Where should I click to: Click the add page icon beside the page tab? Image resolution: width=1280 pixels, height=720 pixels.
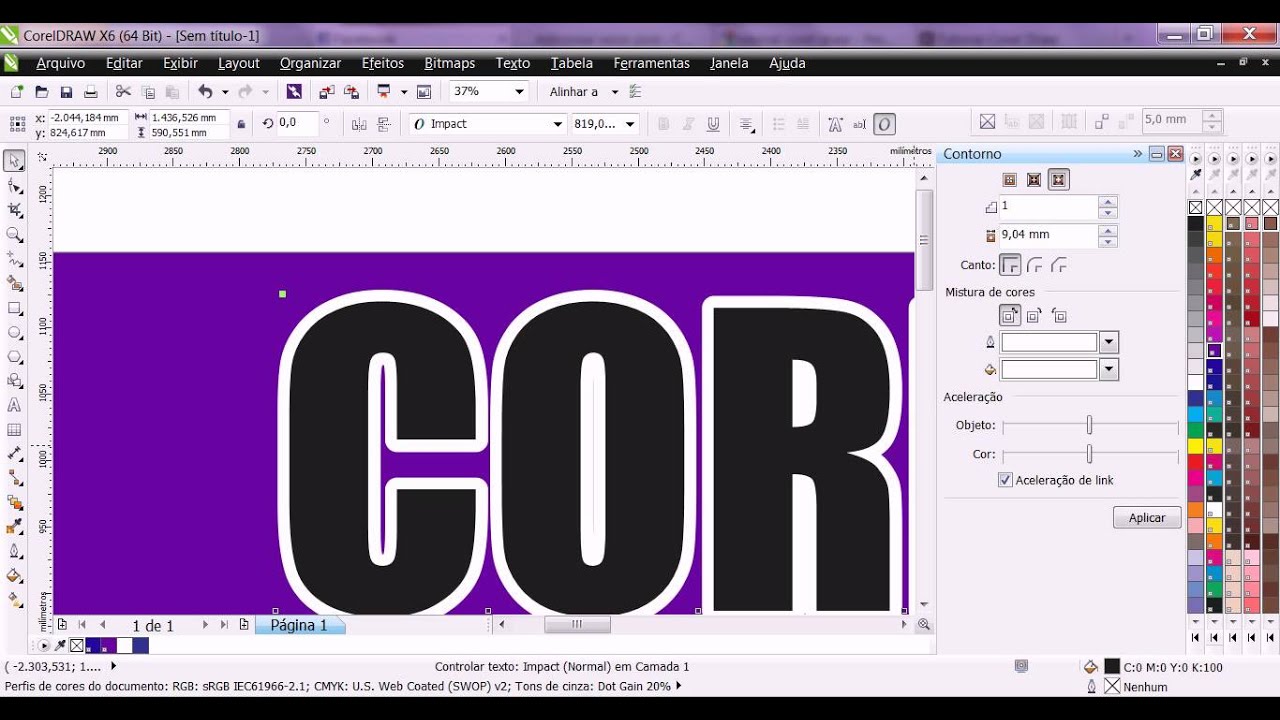244,625
